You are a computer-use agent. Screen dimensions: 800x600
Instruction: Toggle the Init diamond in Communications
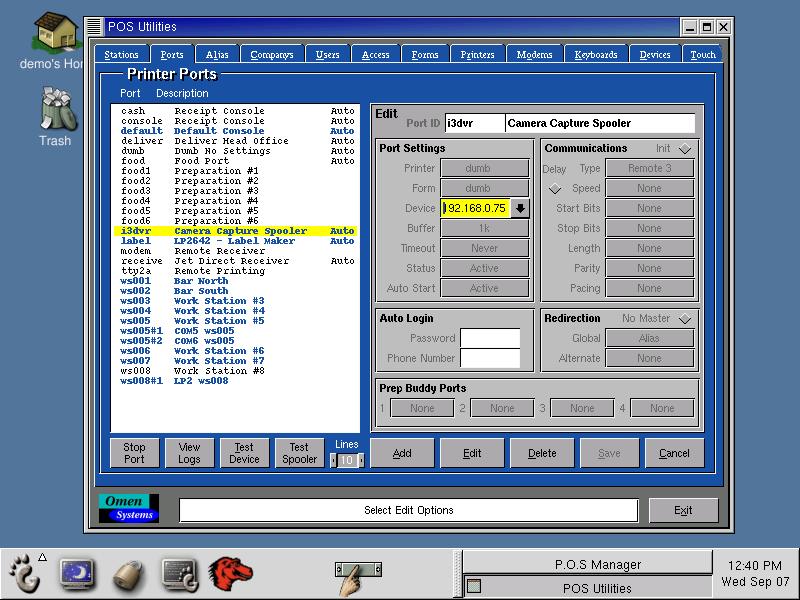(x=685, y=148)
